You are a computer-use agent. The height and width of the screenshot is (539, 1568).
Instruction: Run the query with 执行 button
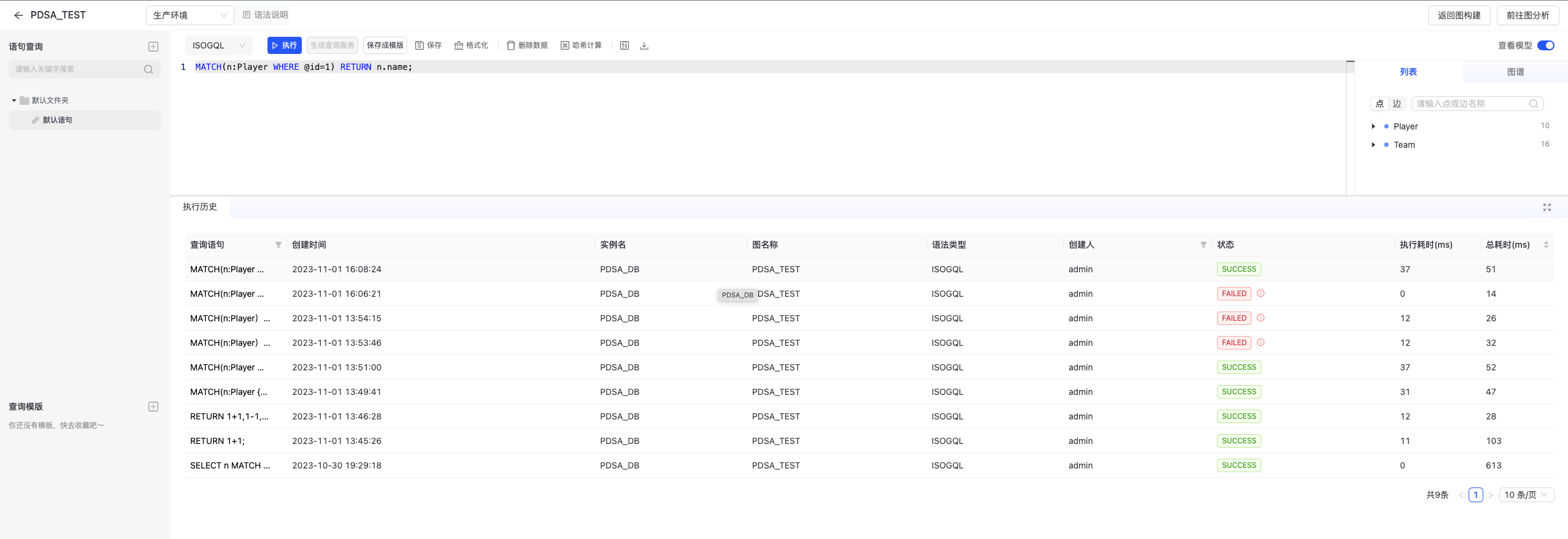tap(284, 45)
